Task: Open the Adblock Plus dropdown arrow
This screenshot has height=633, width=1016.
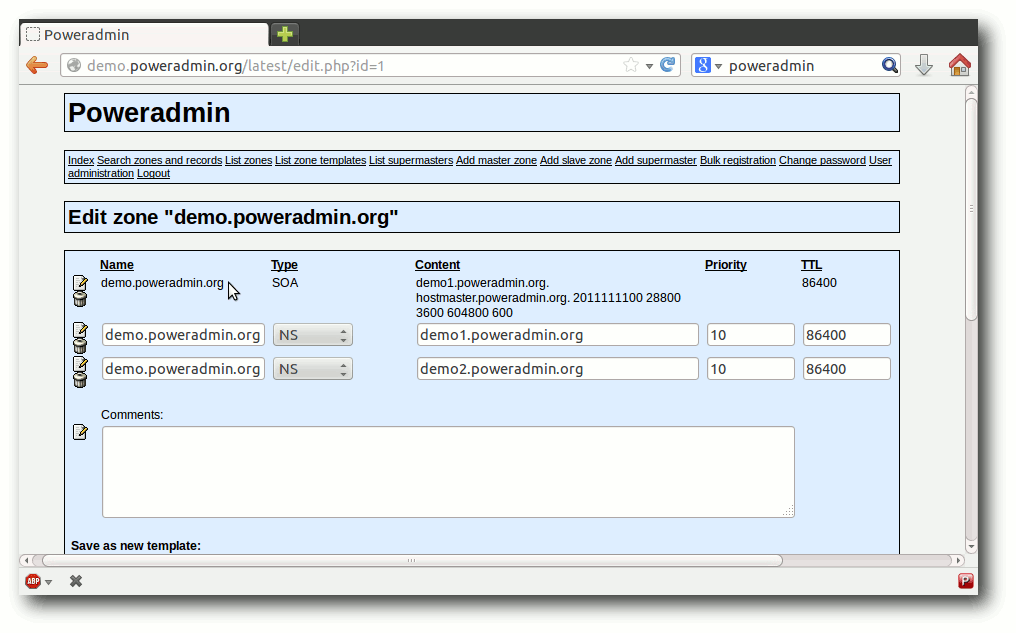Action: [x=49, y=582]
